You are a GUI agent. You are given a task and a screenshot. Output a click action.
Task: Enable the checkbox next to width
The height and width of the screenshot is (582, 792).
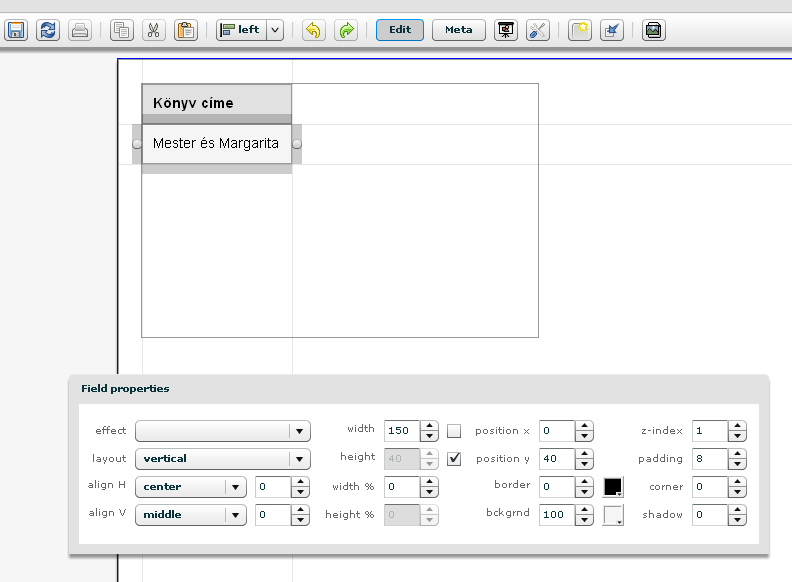click(x=454, y=431)
